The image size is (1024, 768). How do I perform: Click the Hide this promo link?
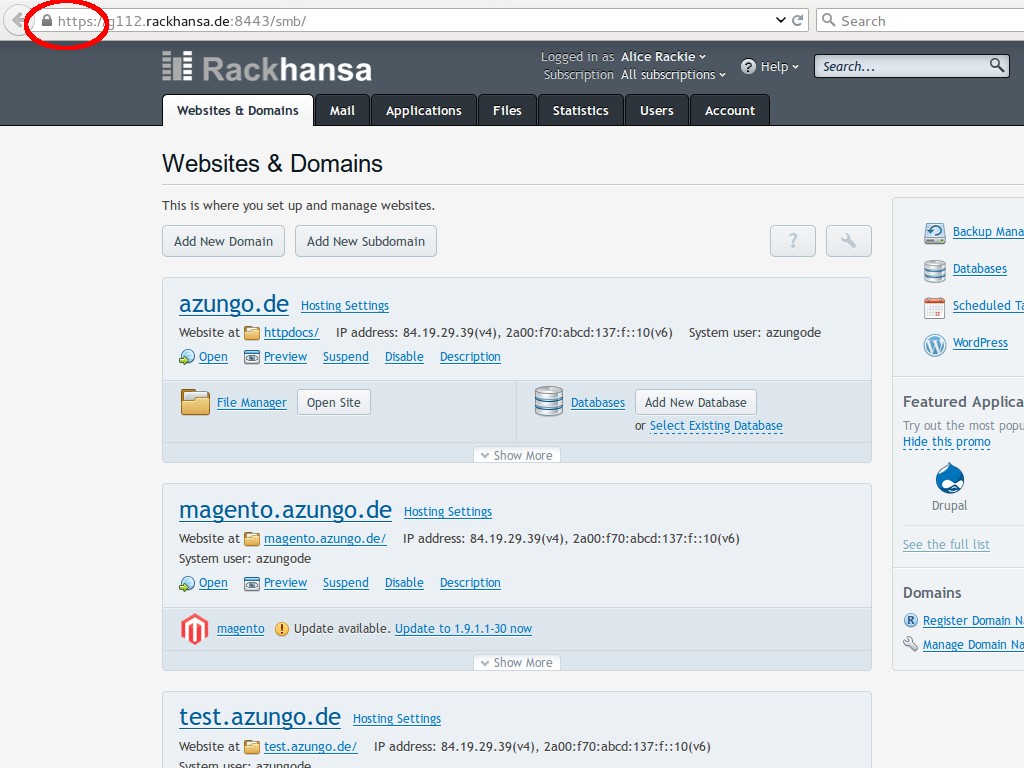pyautogui.click(x=946, y=442)
